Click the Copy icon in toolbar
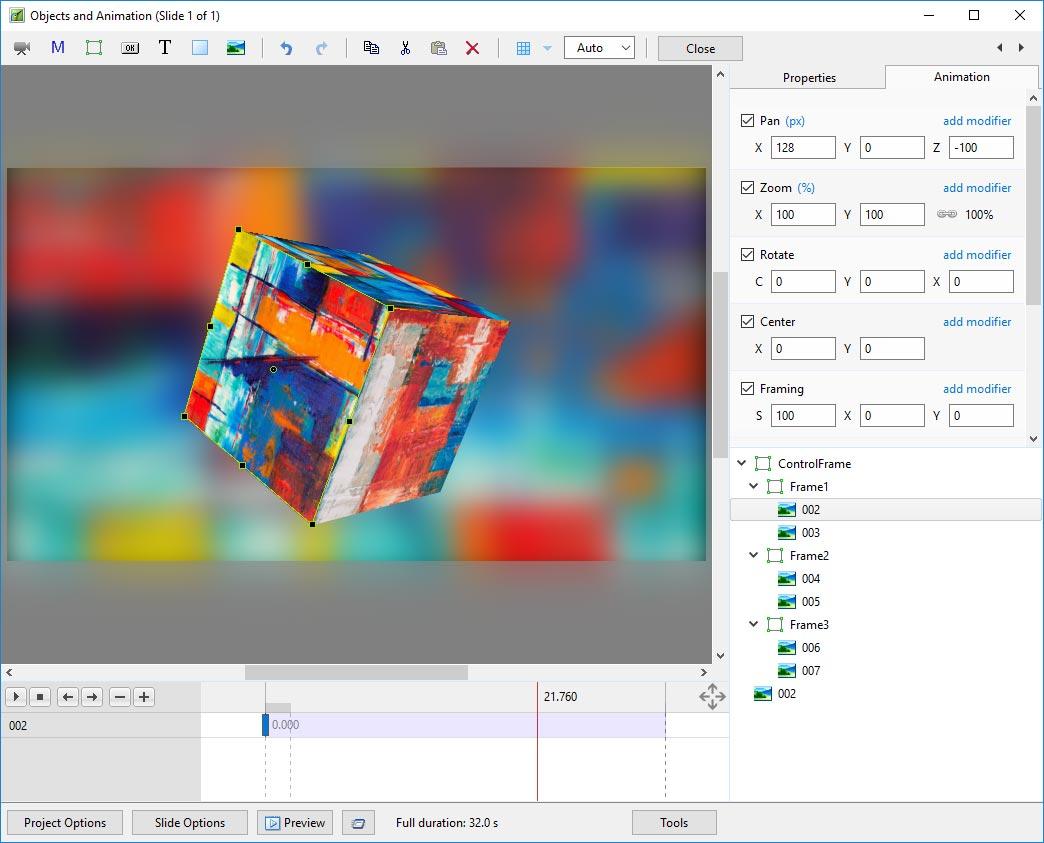This screenshot has width=1044, height=843. pyautogui.click(x=371, y=48)
